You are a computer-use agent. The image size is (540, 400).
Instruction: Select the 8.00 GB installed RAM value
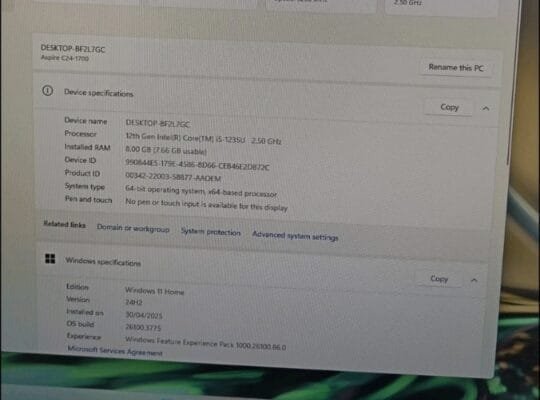pyautogui.click(x=166, y=150)
